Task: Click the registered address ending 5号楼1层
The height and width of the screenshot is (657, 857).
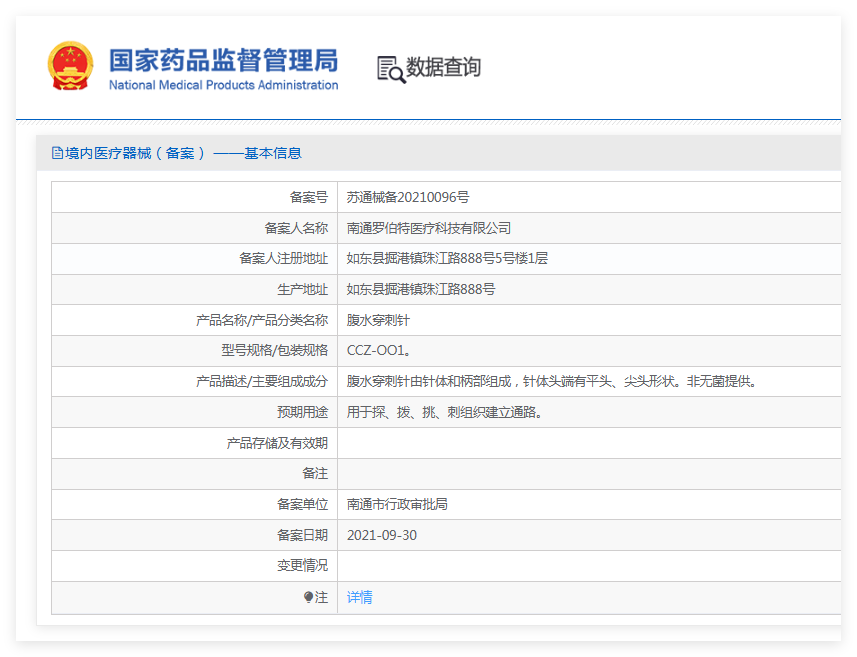Action: click(x=447, y=258)
